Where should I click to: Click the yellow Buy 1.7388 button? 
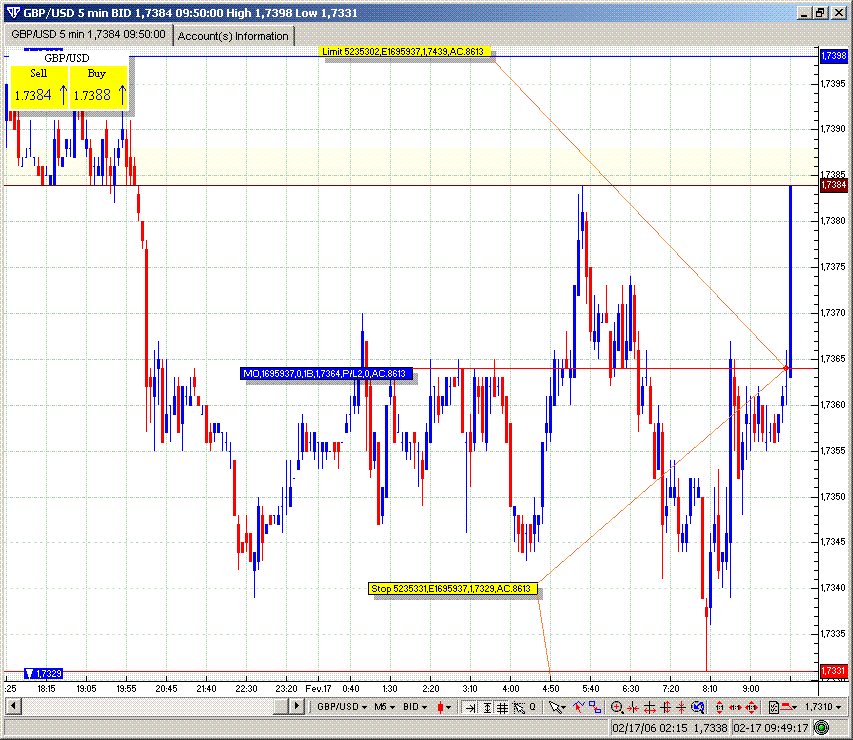(98, 87)
